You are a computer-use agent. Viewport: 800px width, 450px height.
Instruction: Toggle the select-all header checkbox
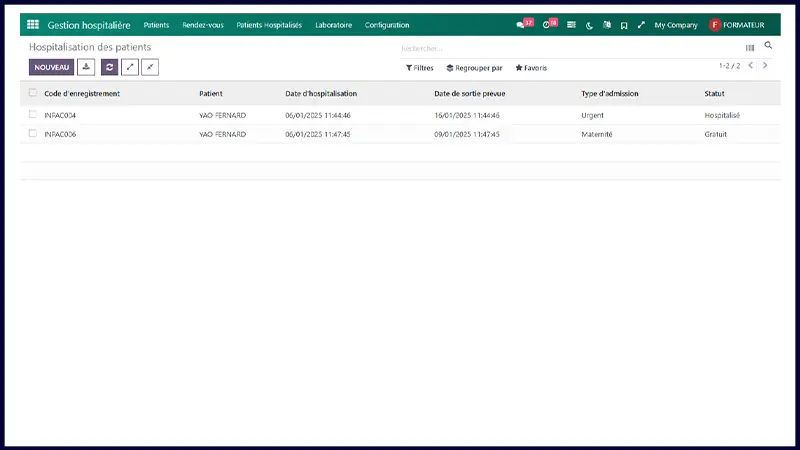tap(33, 93)
